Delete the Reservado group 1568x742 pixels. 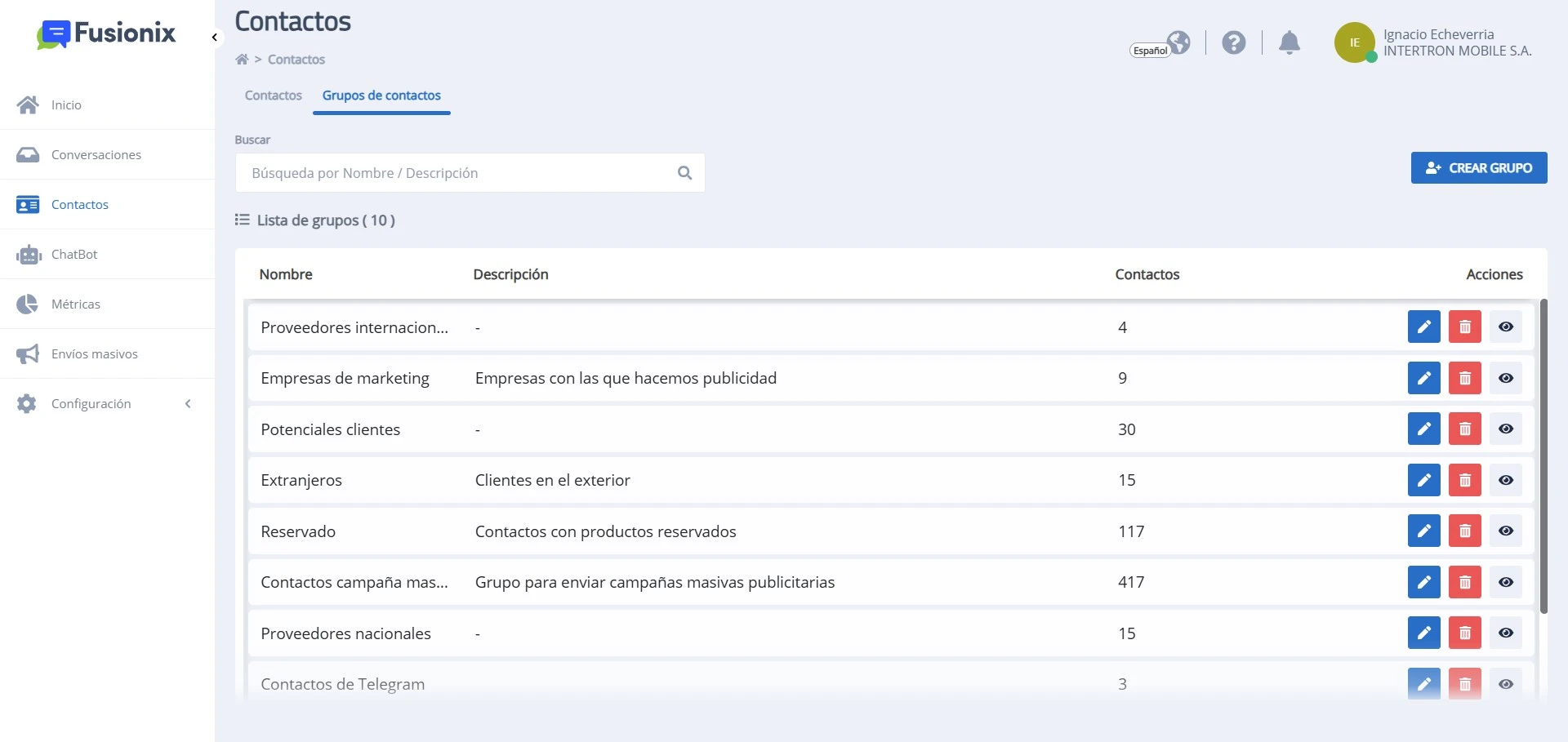tap(1464, 531)
